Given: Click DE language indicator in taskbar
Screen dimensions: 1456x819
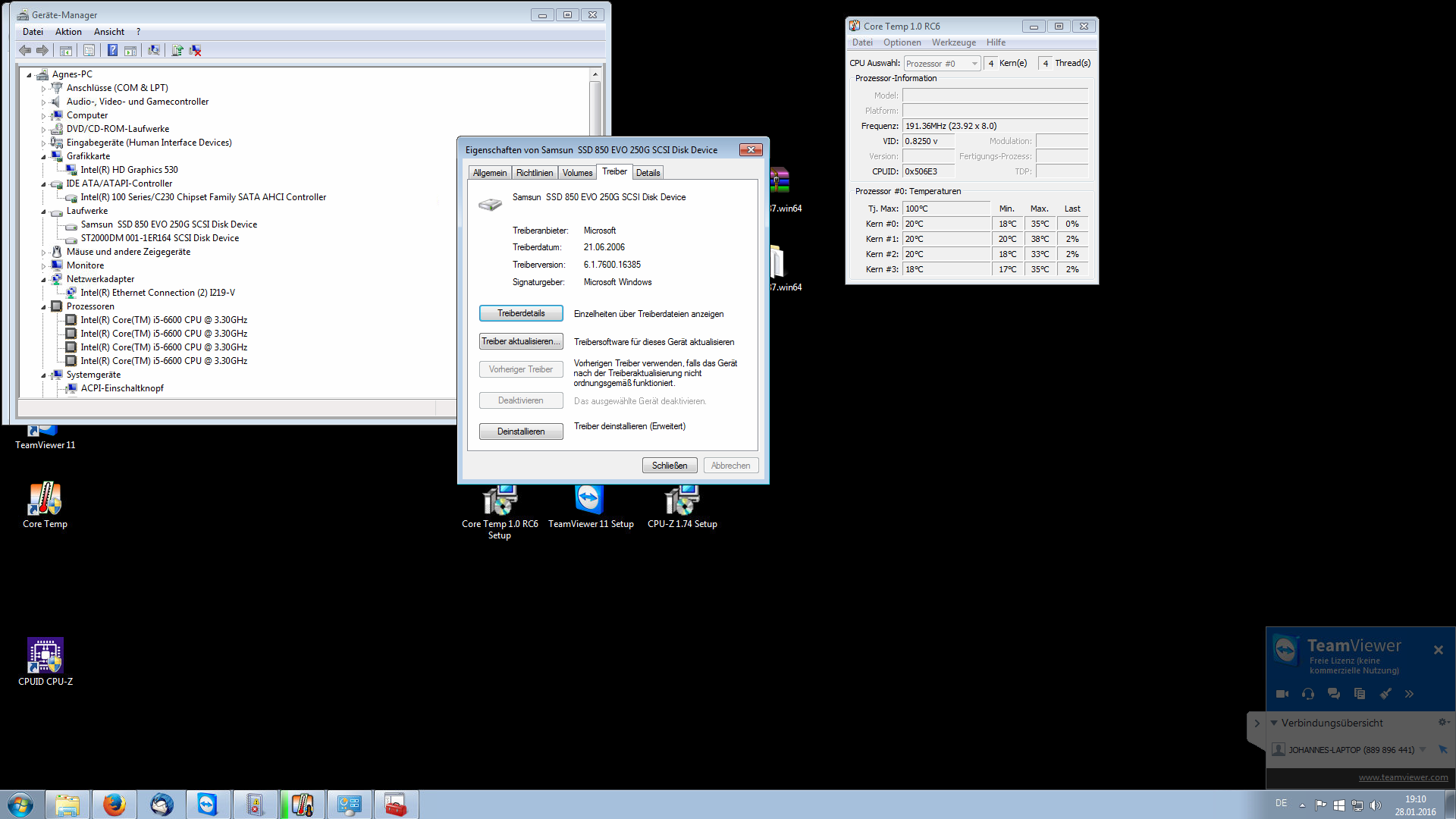Looking at the screenshot, I should tap(1281, 803).
